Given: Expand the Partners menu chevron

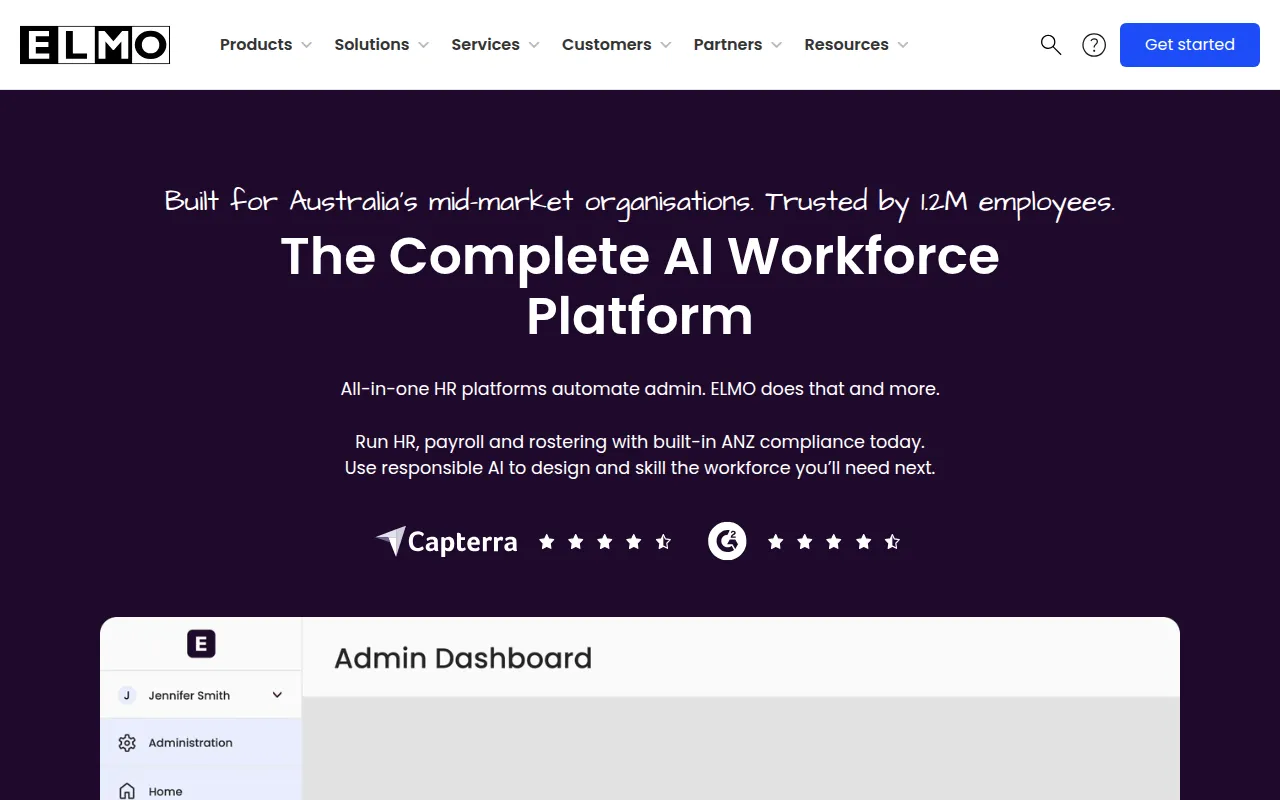Looking at the screenshot, I should (777, 45).
